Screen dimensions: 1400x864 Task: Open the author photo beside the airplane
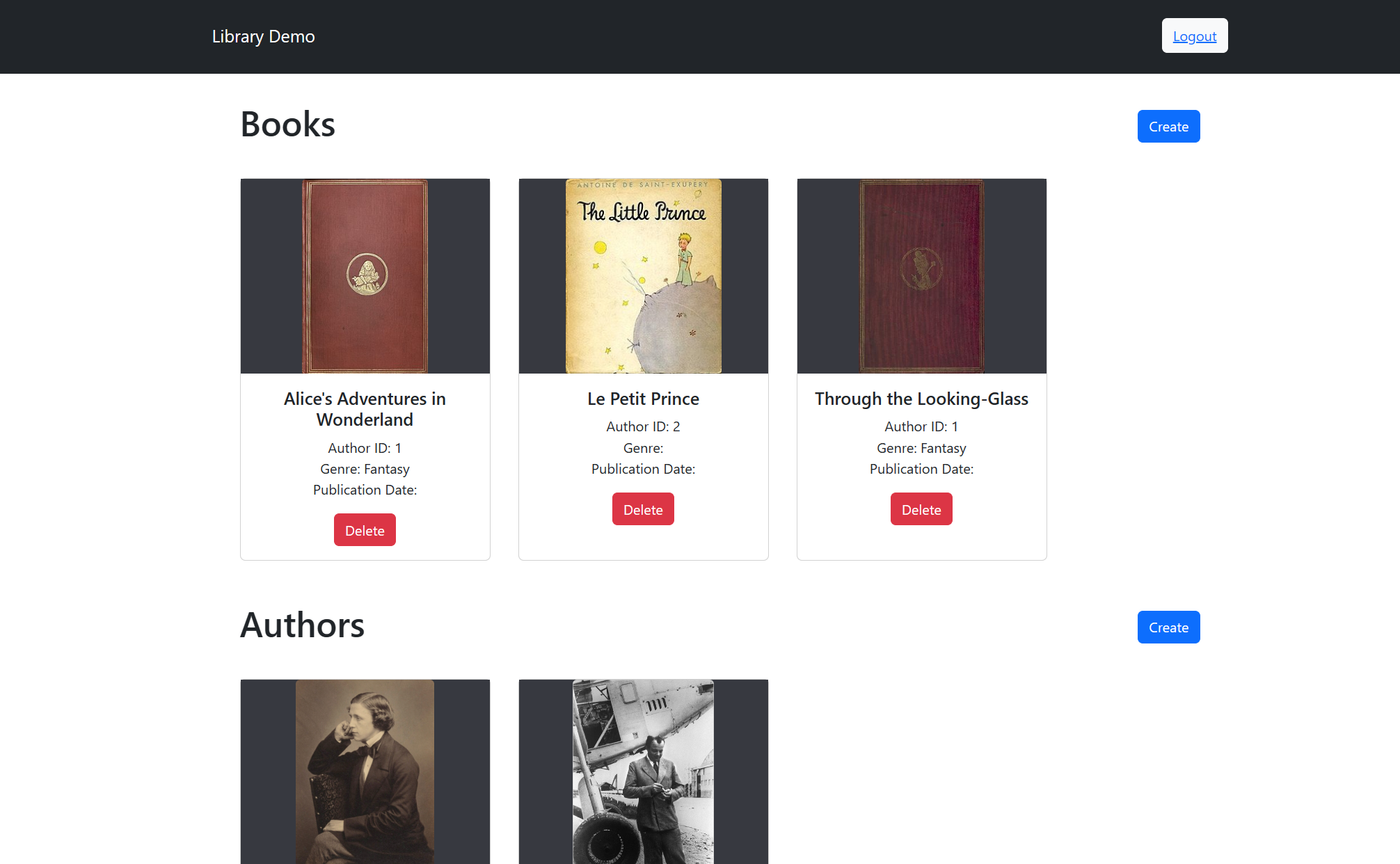[x=644, y=771]
